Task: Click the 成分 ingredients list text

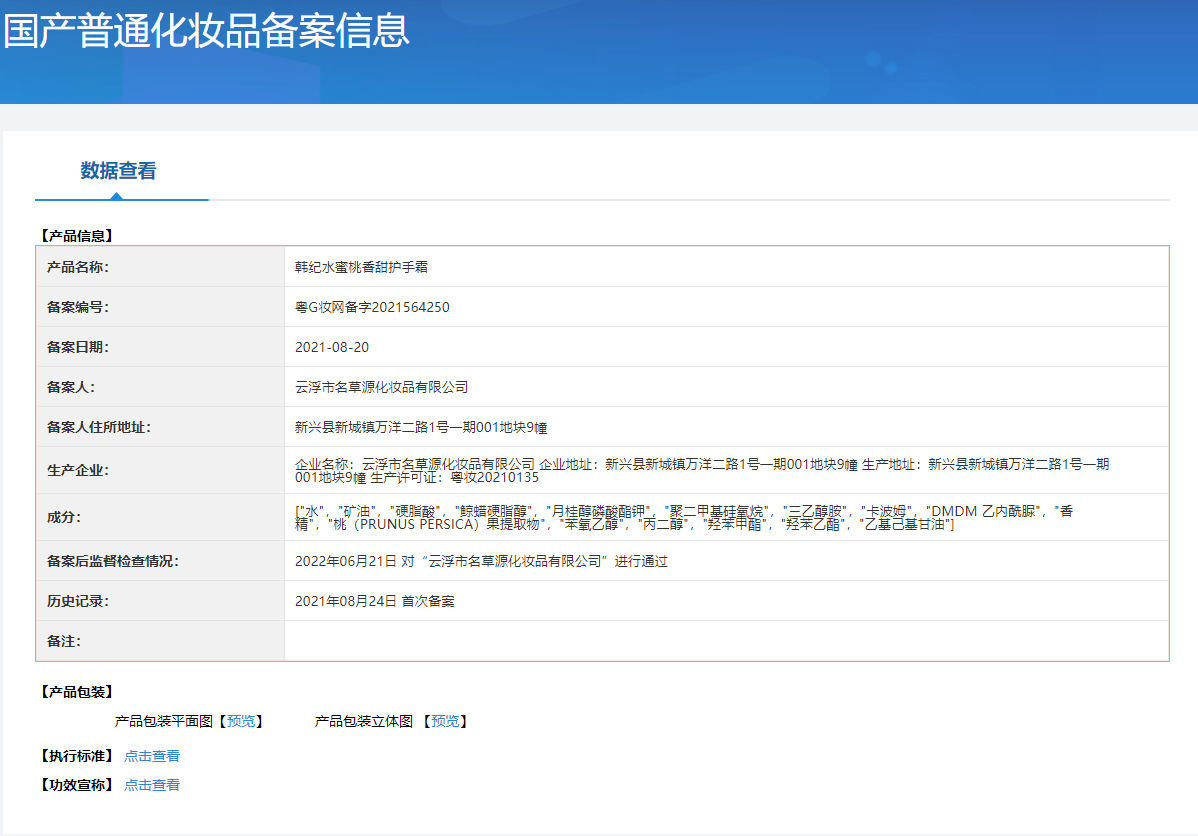Action: point(684,517)
